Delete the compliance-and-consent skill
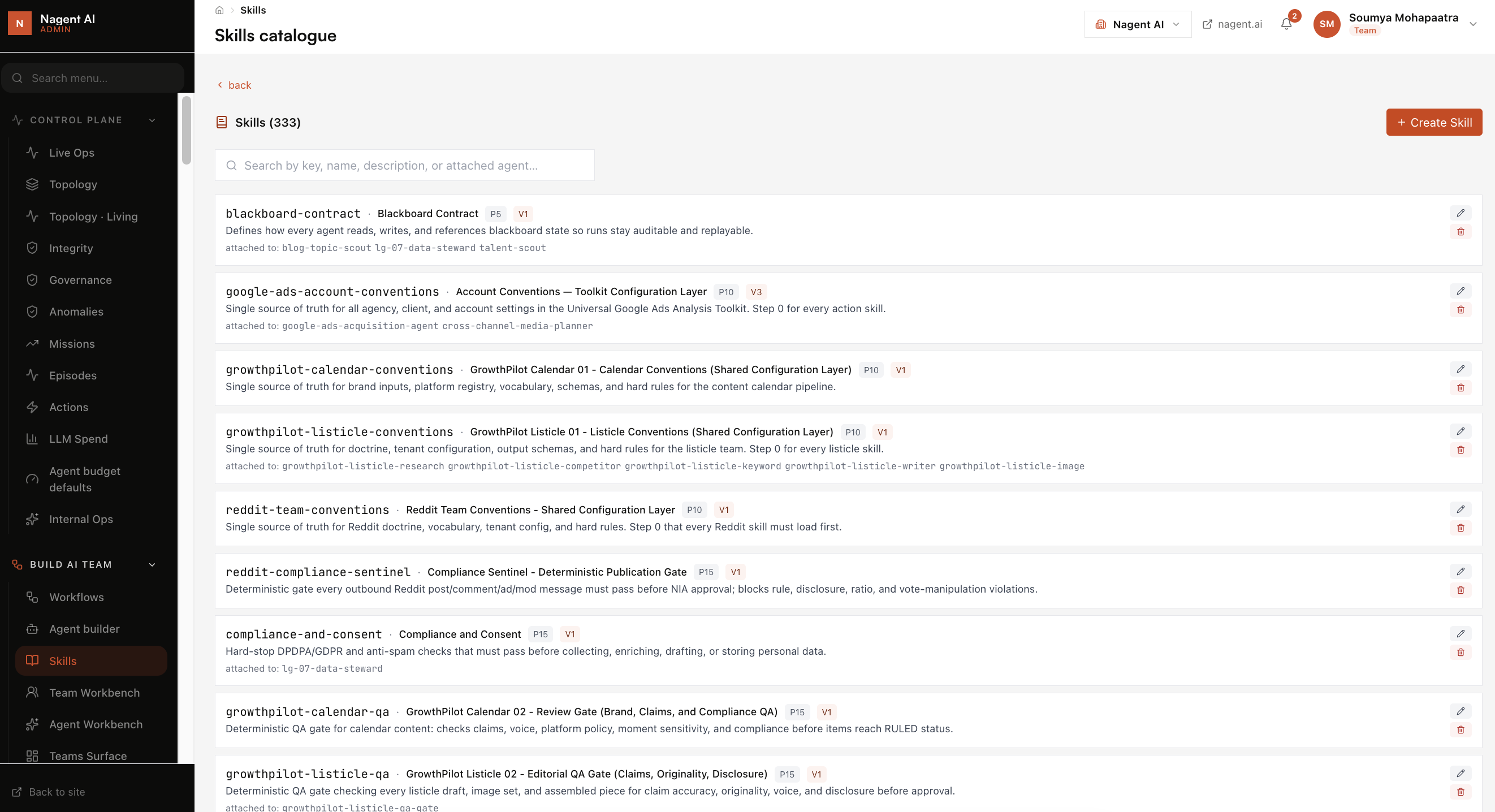Image resolution: width=1495 pixels, height=812 pixels. 1460,652
